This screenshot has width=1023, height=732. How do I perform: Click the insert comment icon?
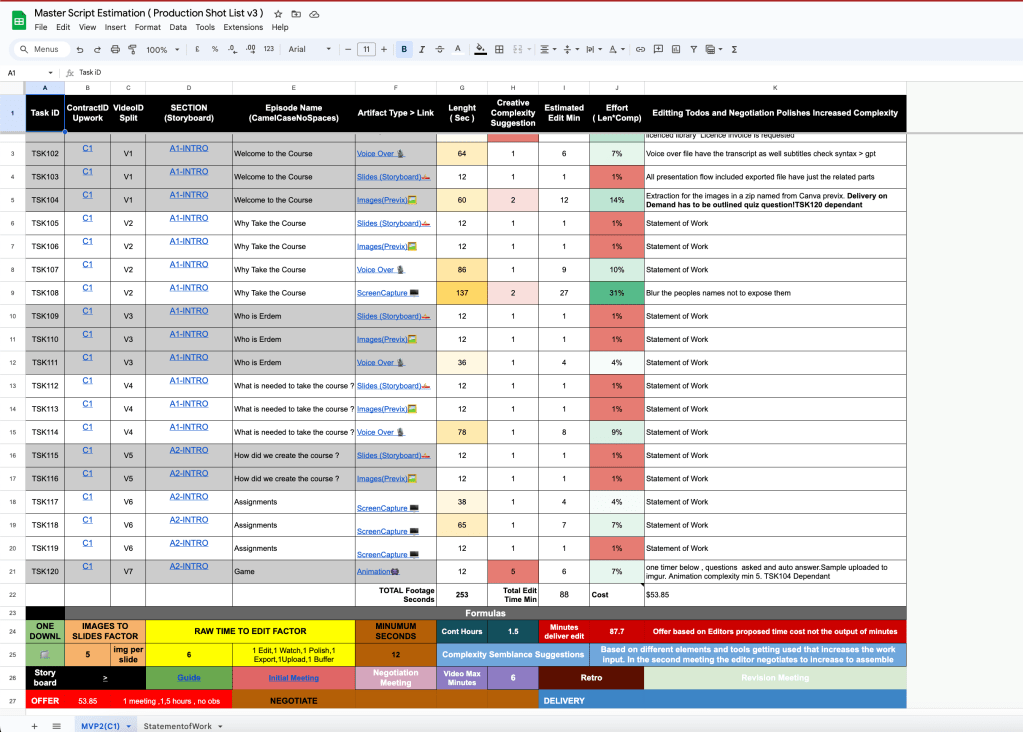point(658,50)
